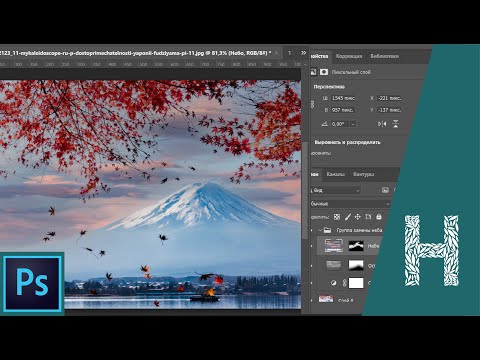Toggle visibility of the Слой 0 layer
480x360 pixels.
[x=312, y=300]
